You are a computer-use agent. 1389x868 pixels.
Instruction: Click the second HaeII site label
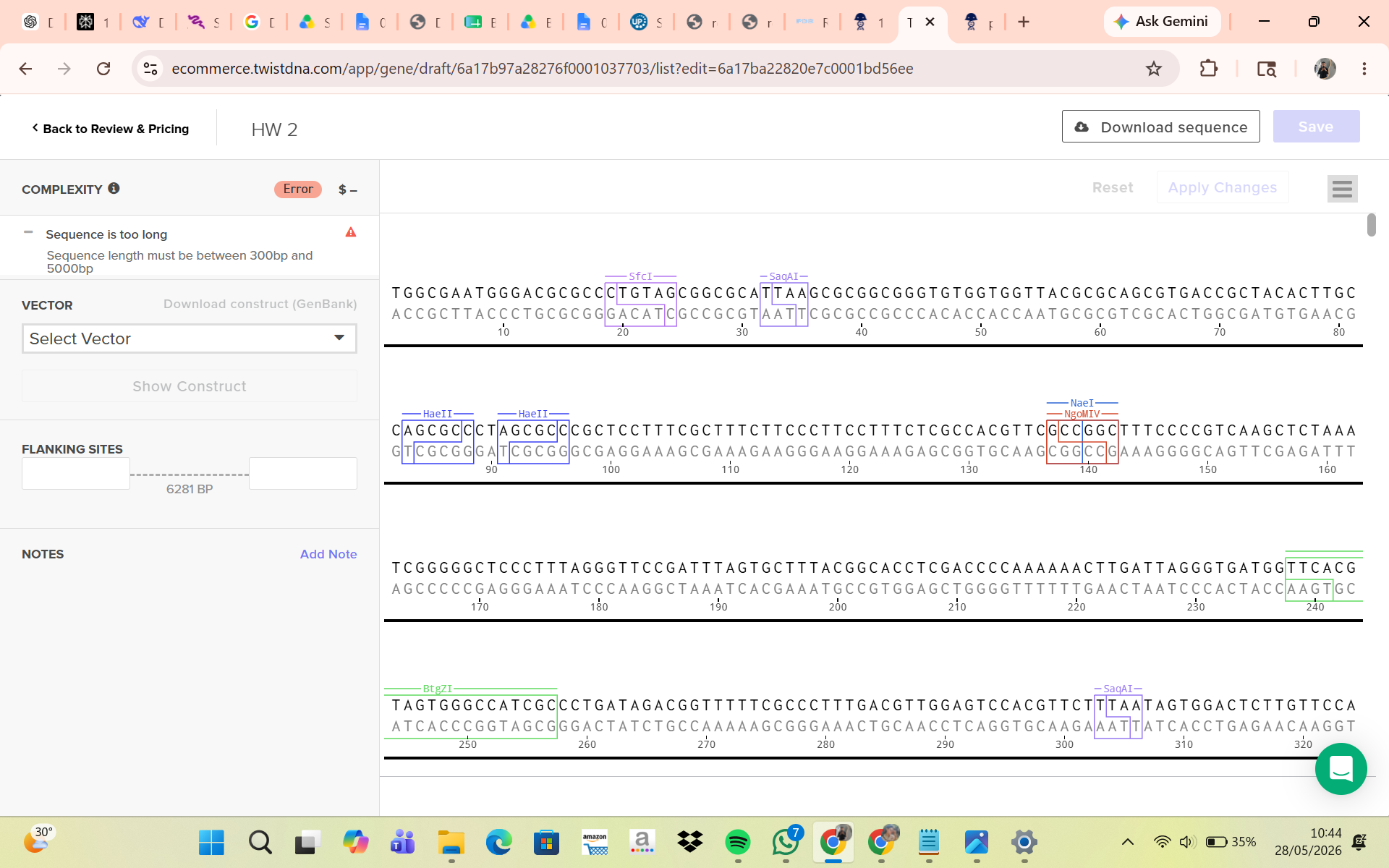click(x=533, y=414)
